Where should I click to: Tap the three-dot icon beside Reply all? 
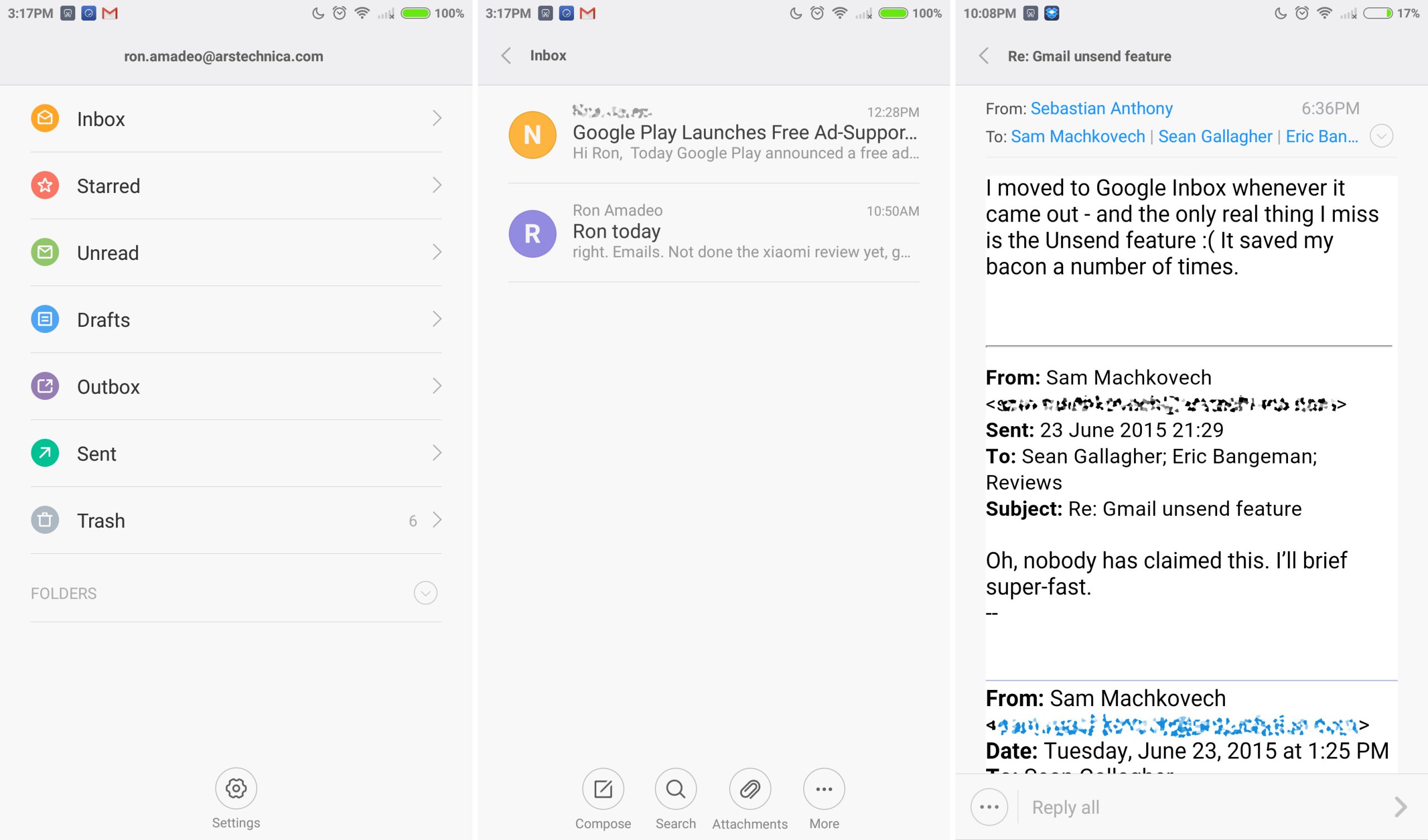[989, 807]
